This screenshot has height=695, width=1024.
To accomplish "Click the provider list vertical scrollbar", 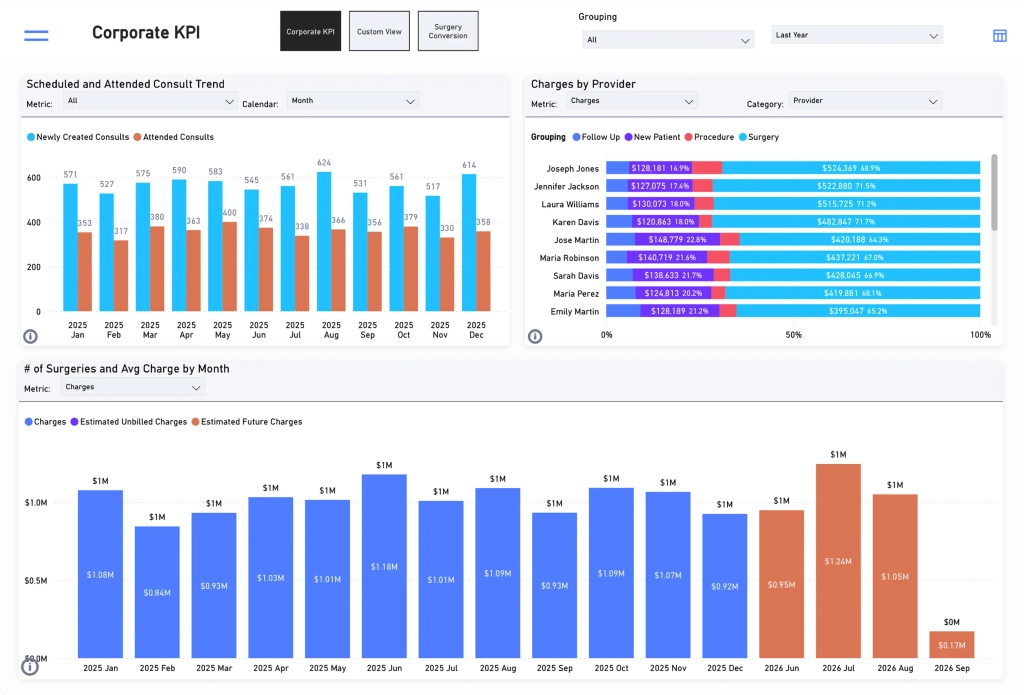I will tap(994, 193).
